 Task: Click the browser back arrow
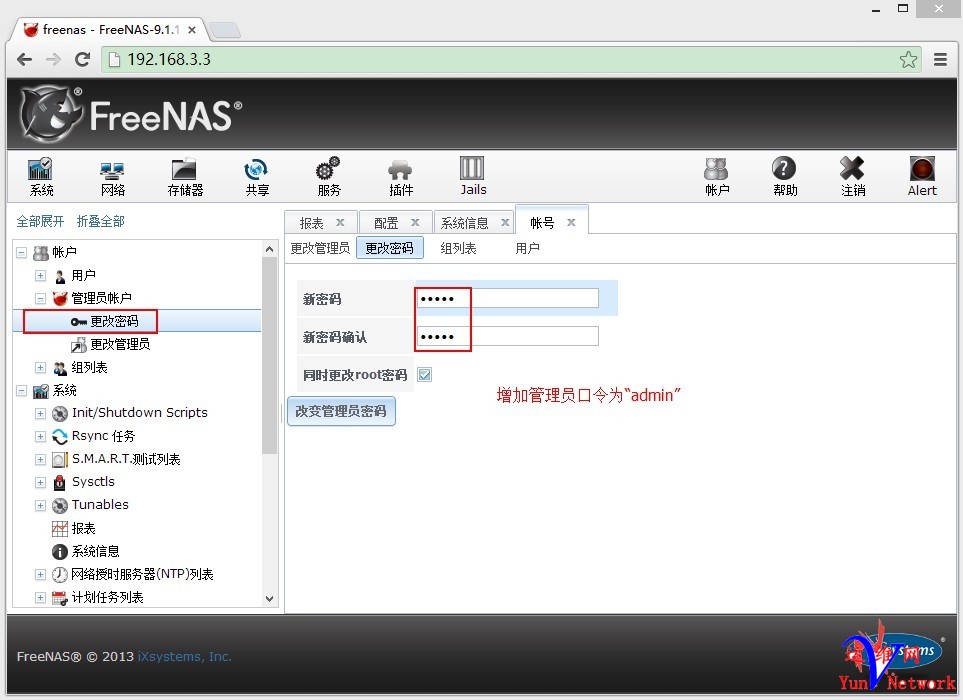pos(25,60)
